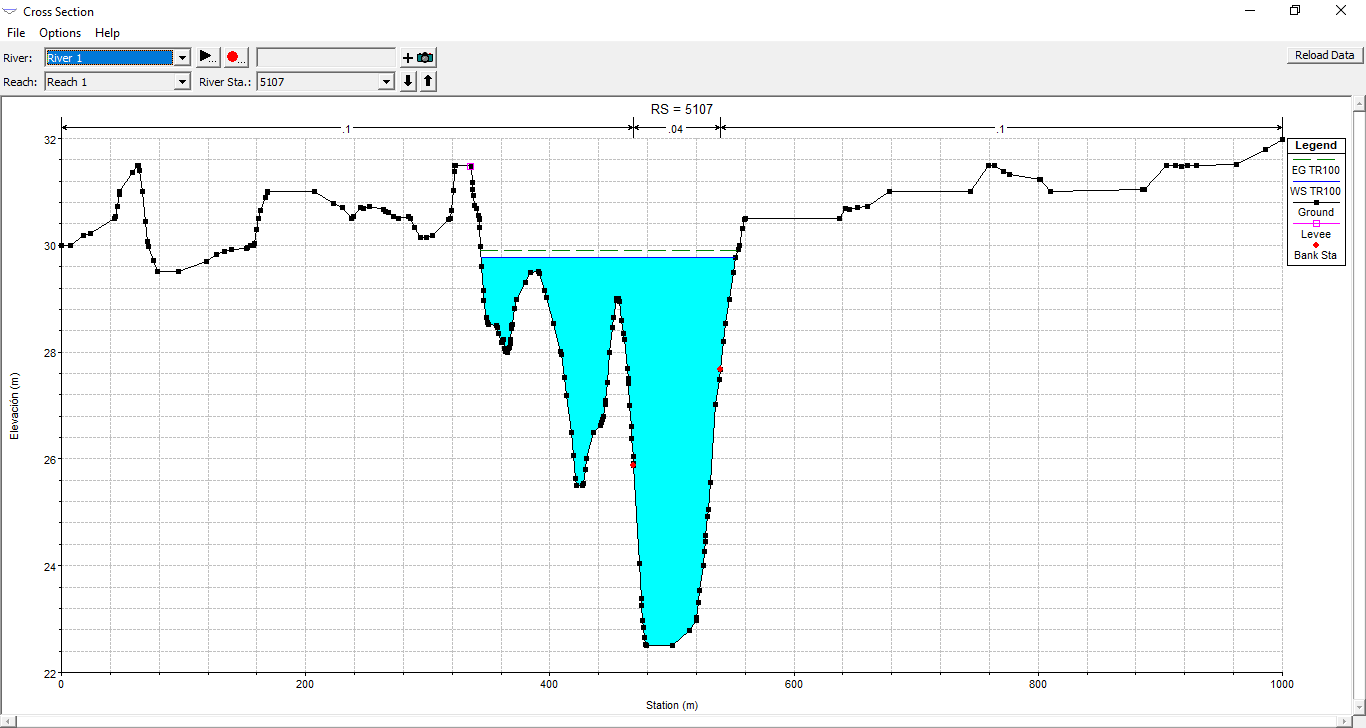Click the left bank station red marker
Viewport: 1366px width, 728px height.
point(633,464)
